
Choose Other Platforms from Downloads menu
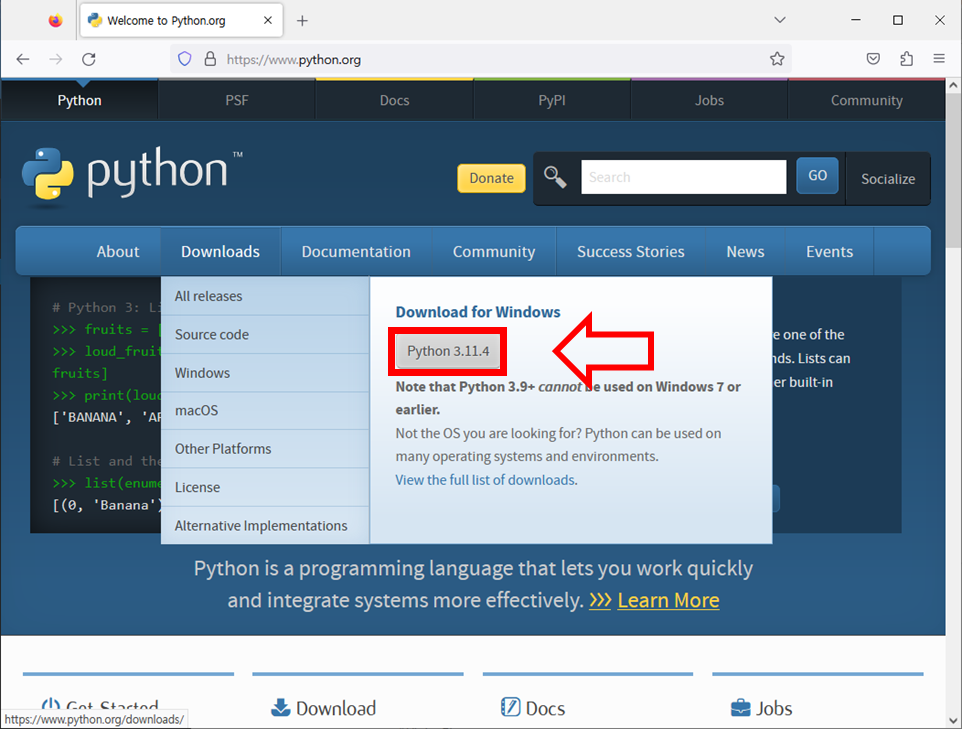coord(265,449)
